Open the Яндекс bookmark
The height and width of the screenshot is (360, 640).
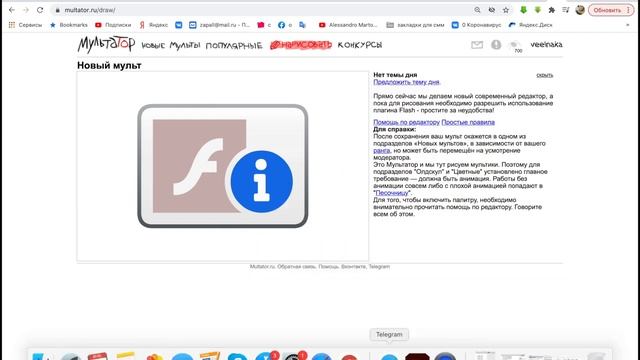coord(154,25)
